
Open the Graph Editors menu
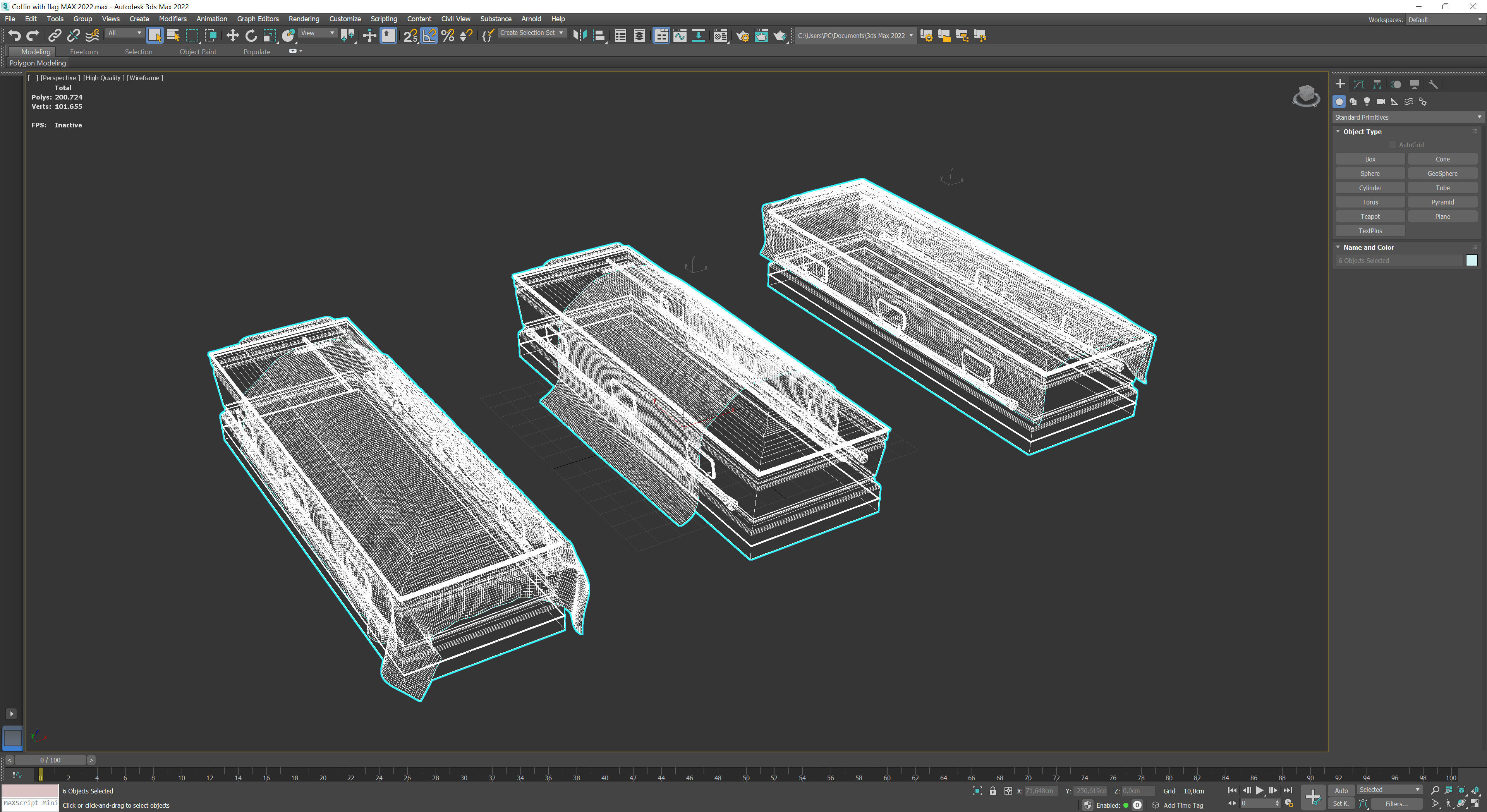[258, 19]
